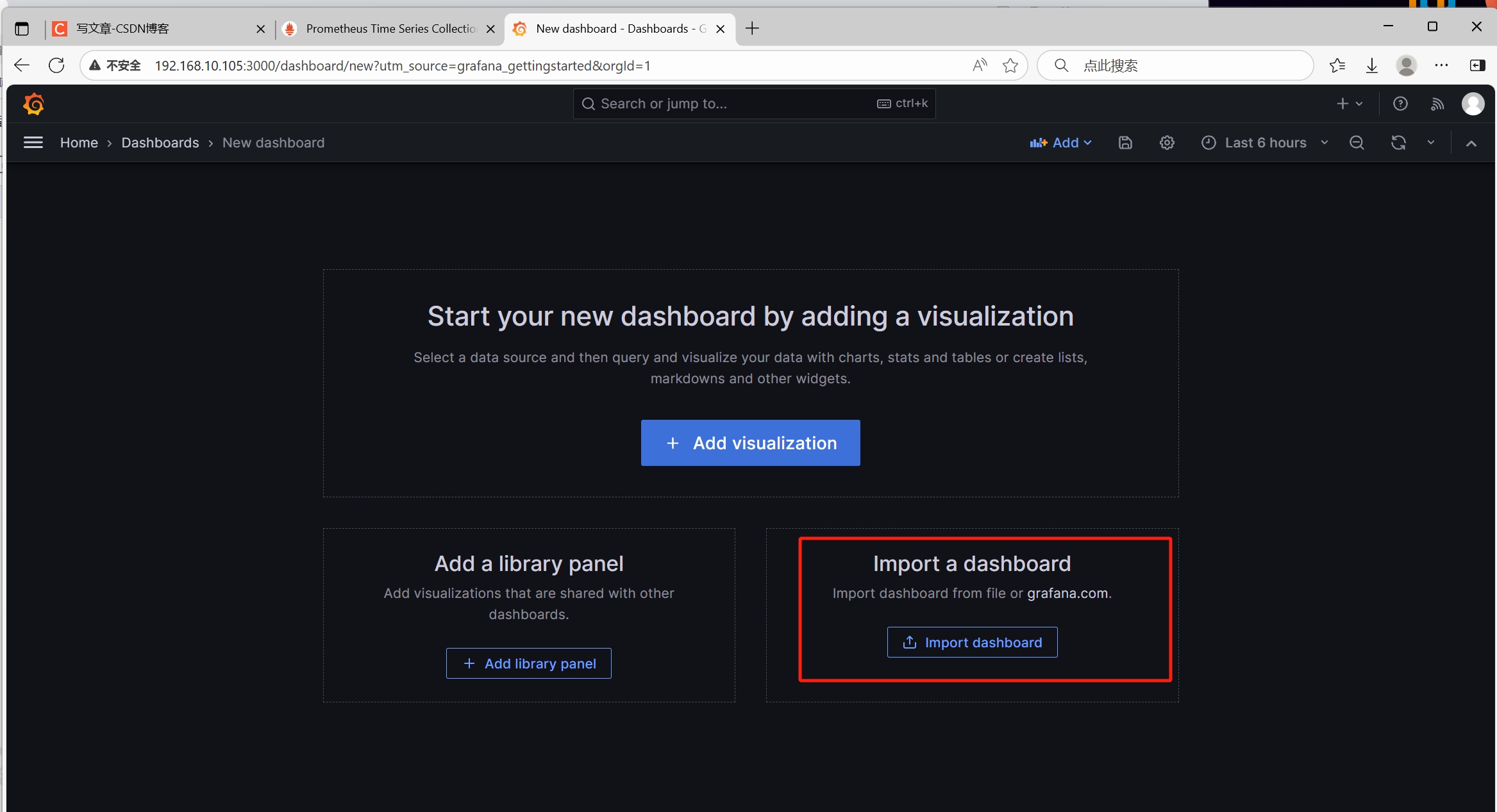Viewport: 1497px width, 812px height.
Task: Open a new browser tab
Action: (752, 28)
